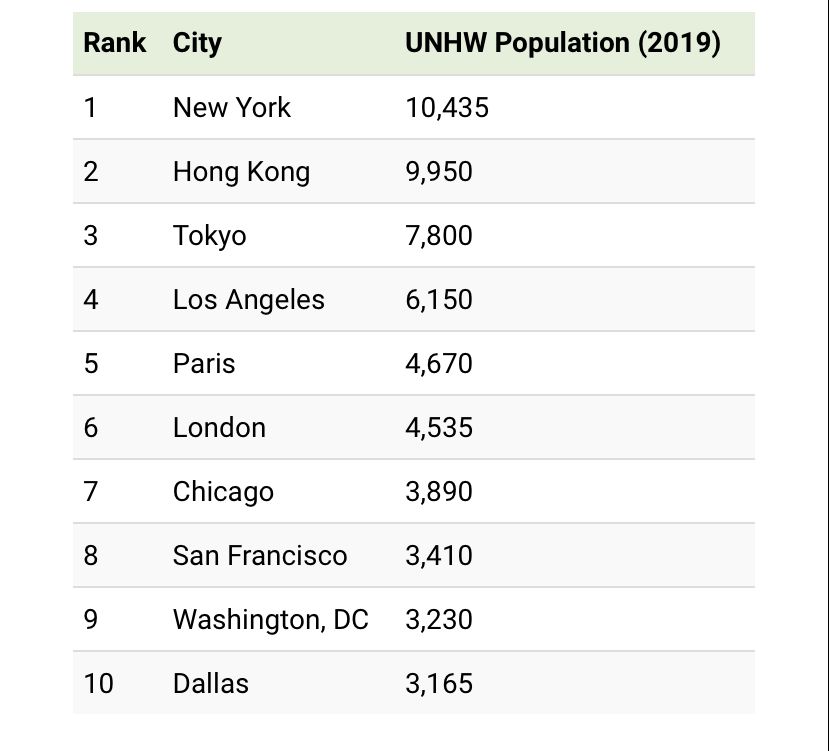Image resolution: width=829 pixels, height=751 pixels.
Task: Click the 4,670 population value
Action: [439, 363]
